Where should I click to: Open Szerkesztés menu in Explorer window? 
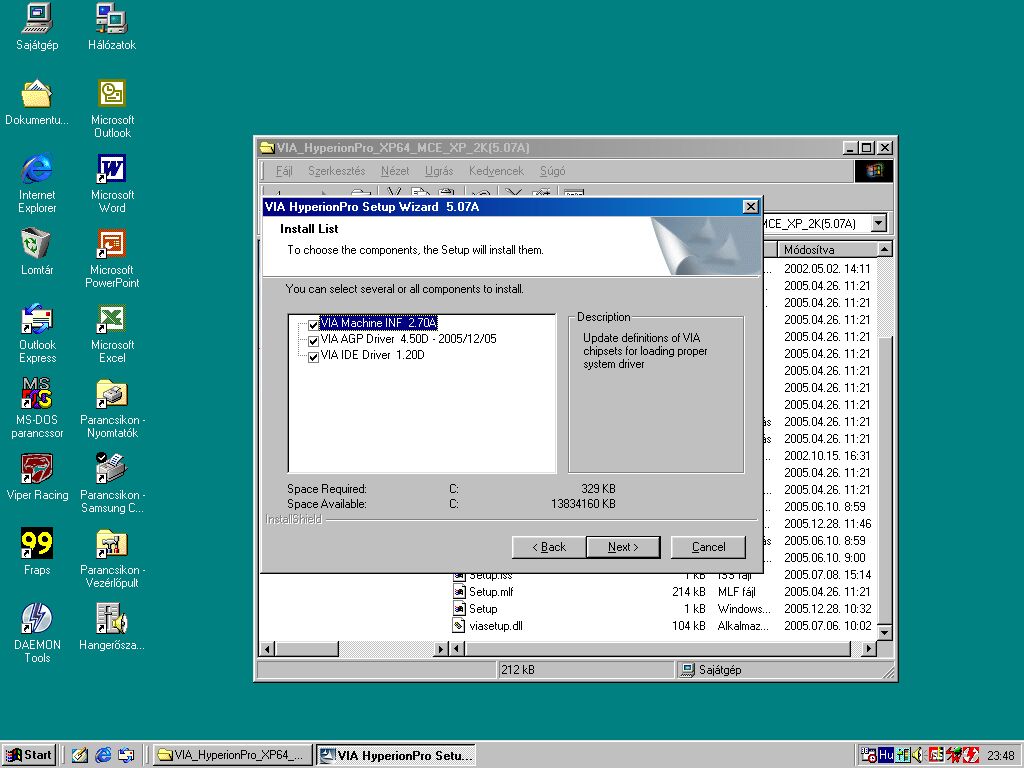pyautogui.click(x=336, y=171)
